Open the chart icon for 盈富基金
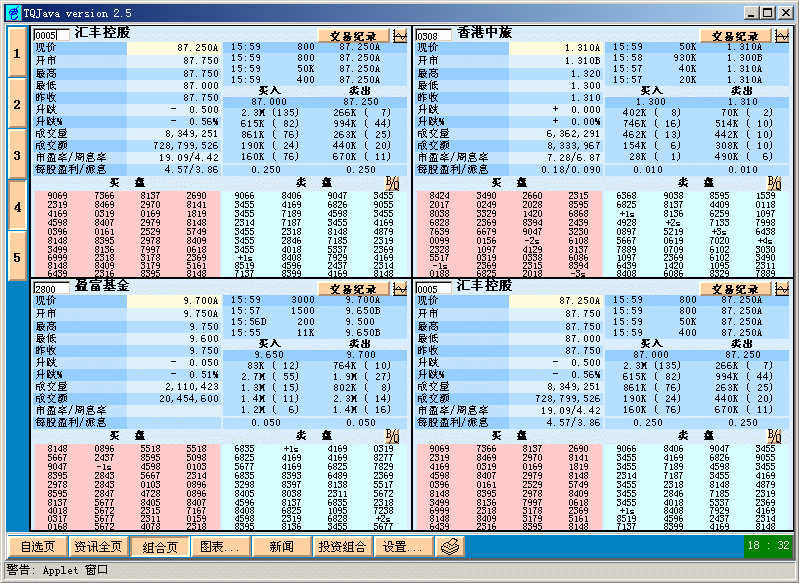This screenshot has width=799, height=583. pos(400,289)
